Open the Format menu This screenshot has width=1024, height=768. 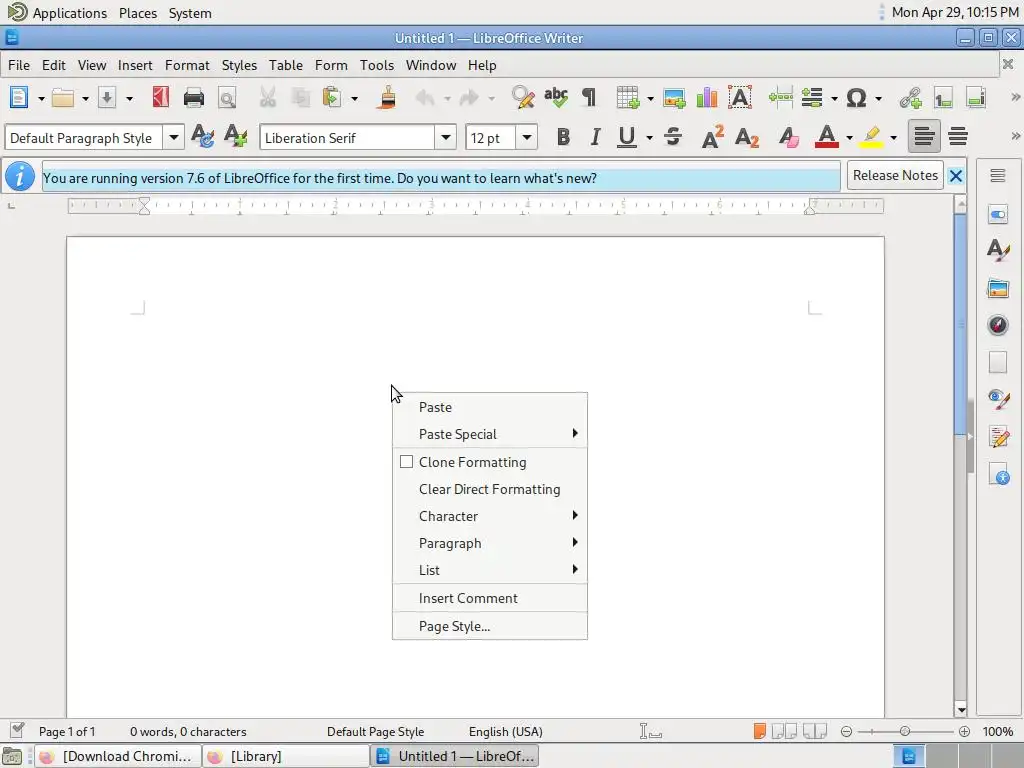[x=187, y=65]
